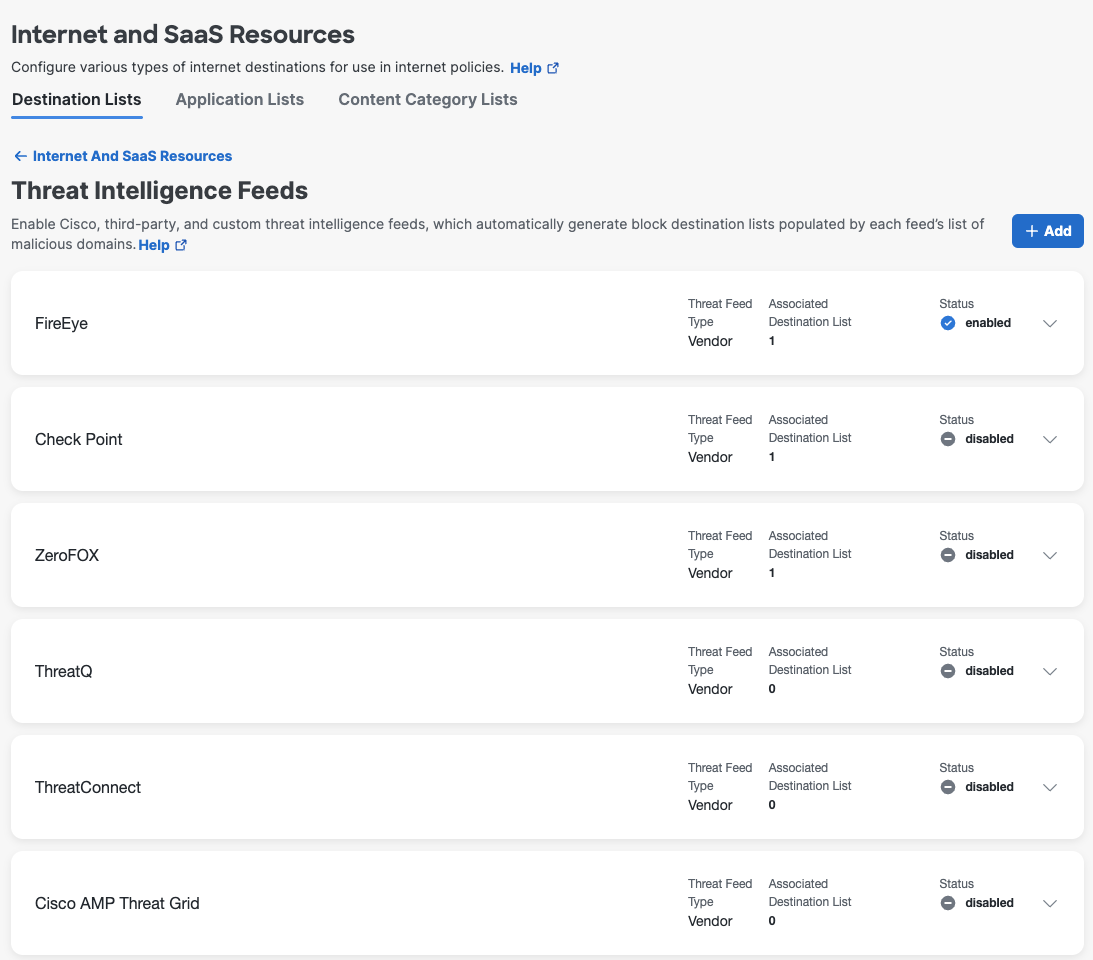Click the disabled status icon for ThreatConnect
The height and width of the screenshot is (960, 1093).
[x=947, y=787]
